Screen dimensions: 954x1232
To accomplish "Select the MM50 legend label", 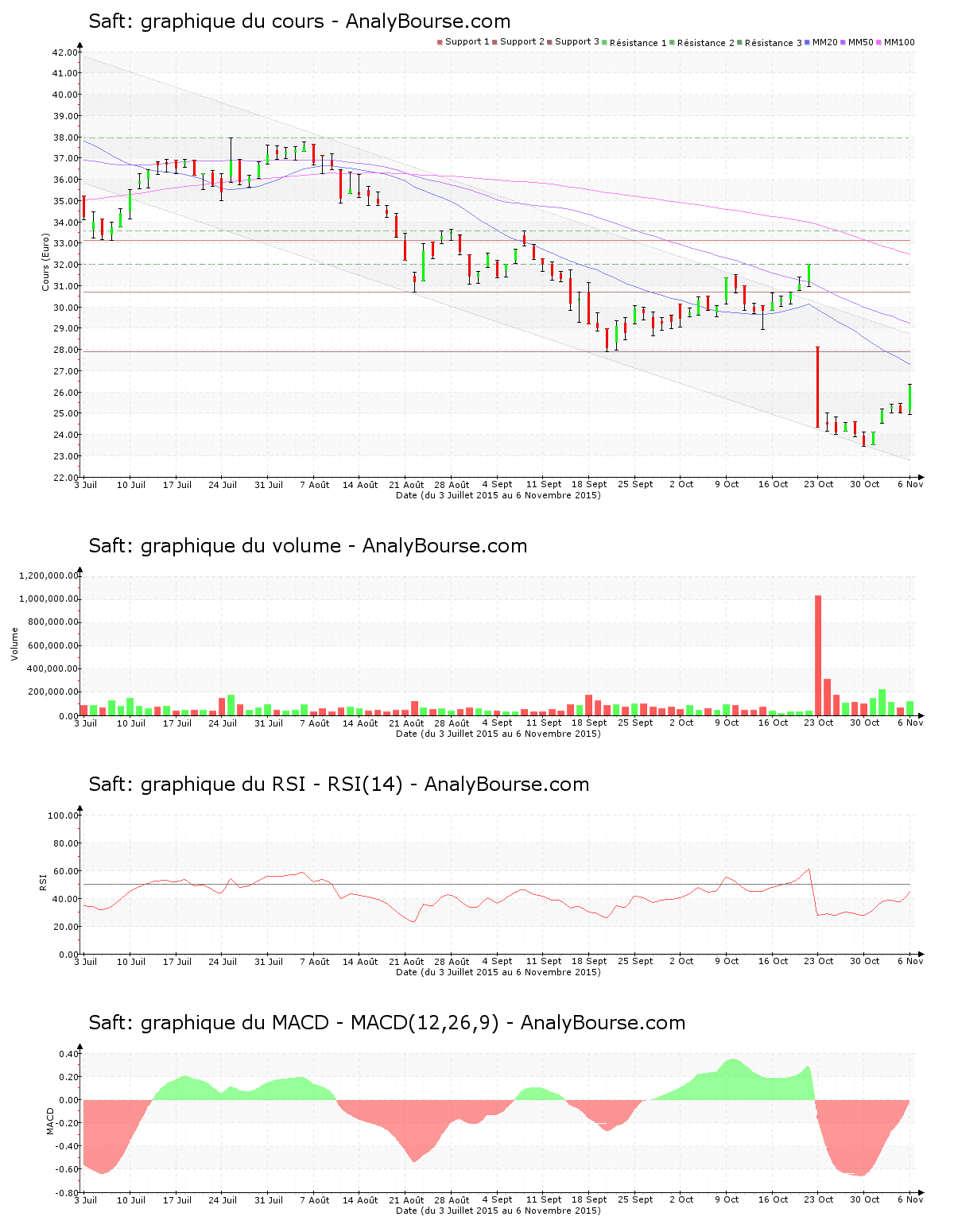I will point(860,42).
